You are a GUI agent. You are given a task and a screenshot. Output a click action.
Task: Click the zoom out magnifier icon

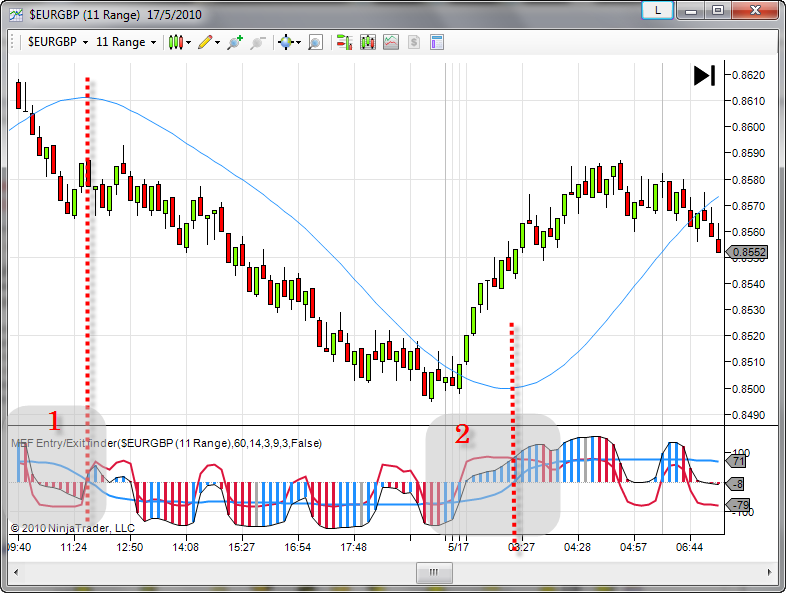point(258,43)
